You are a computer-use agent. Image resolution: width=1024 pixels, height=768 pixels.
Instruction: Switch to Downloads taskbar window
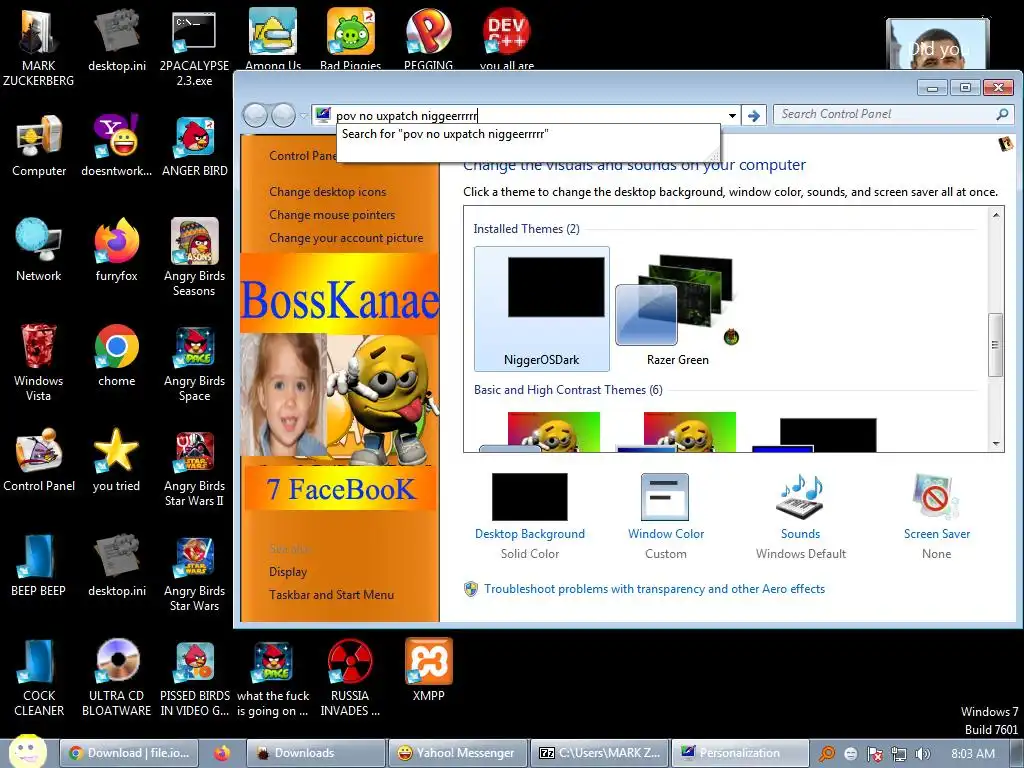pyautogui.click(x=315, y=753)
